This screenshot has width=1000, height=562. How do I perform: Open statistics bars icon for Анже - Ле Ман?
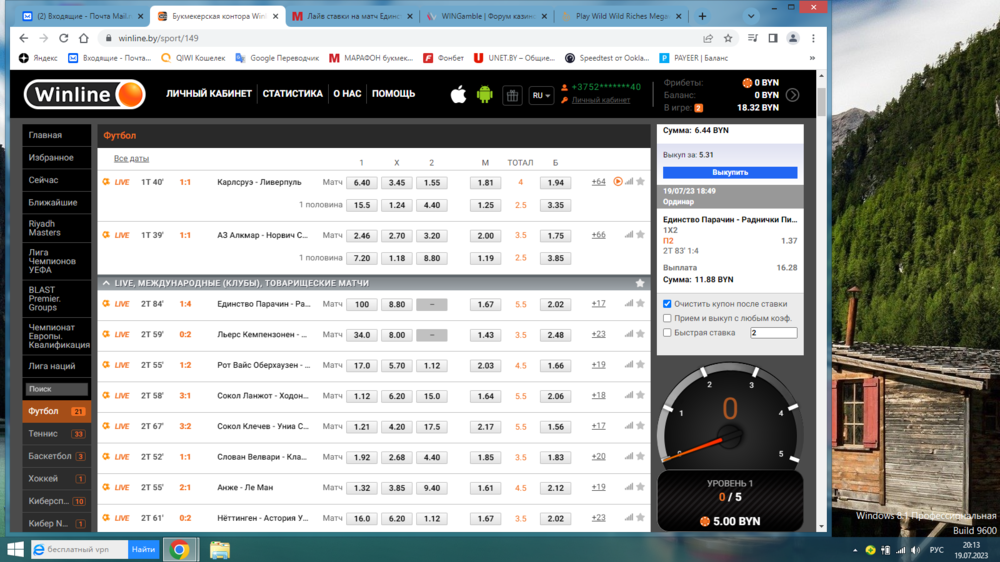coord(629,488)
